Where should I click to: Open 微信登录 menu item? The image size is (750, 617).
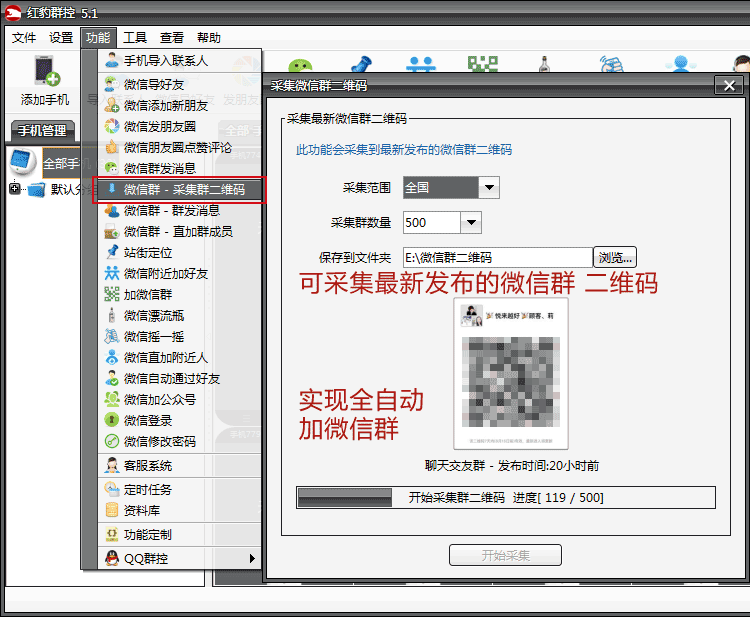click(x=180, y=421)
